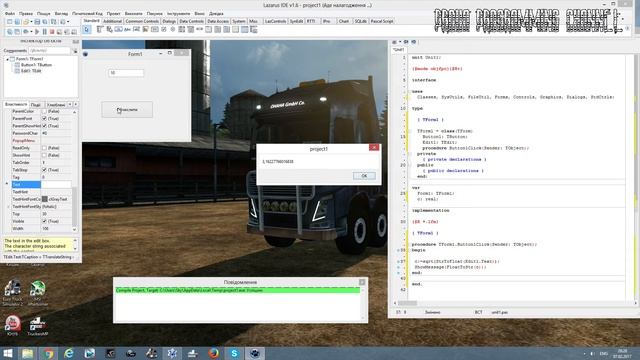This screenshot has width=640, height=360.
Task: Click the Text property value field
Action: tap(56, 184)
